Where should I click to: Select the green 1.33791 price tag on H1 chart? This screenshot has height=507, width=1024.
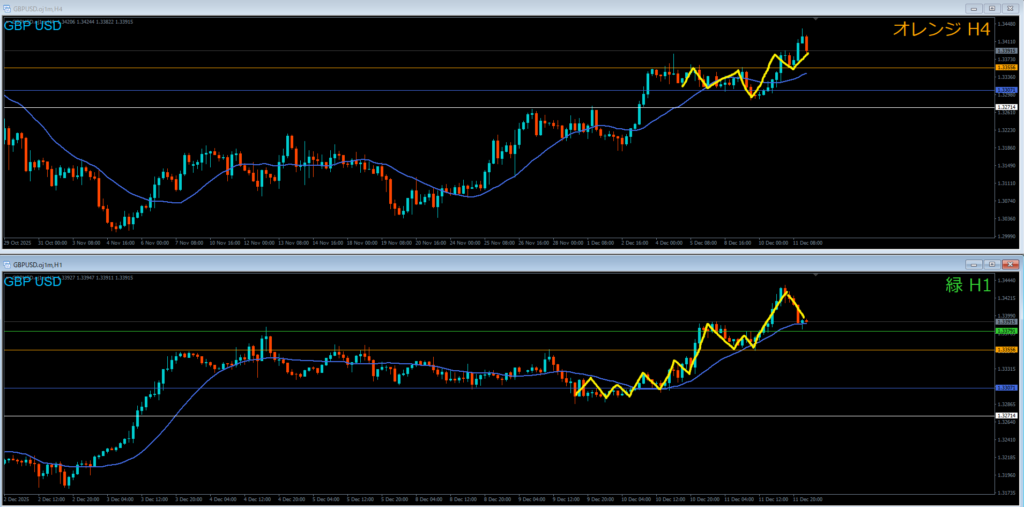coord(1006,331)
